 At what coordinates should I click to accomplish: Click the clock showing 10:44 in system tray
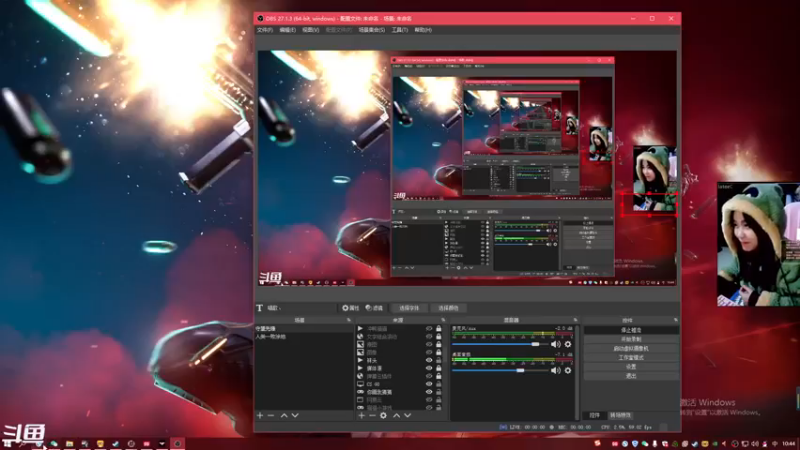click(x=789, y=443)
